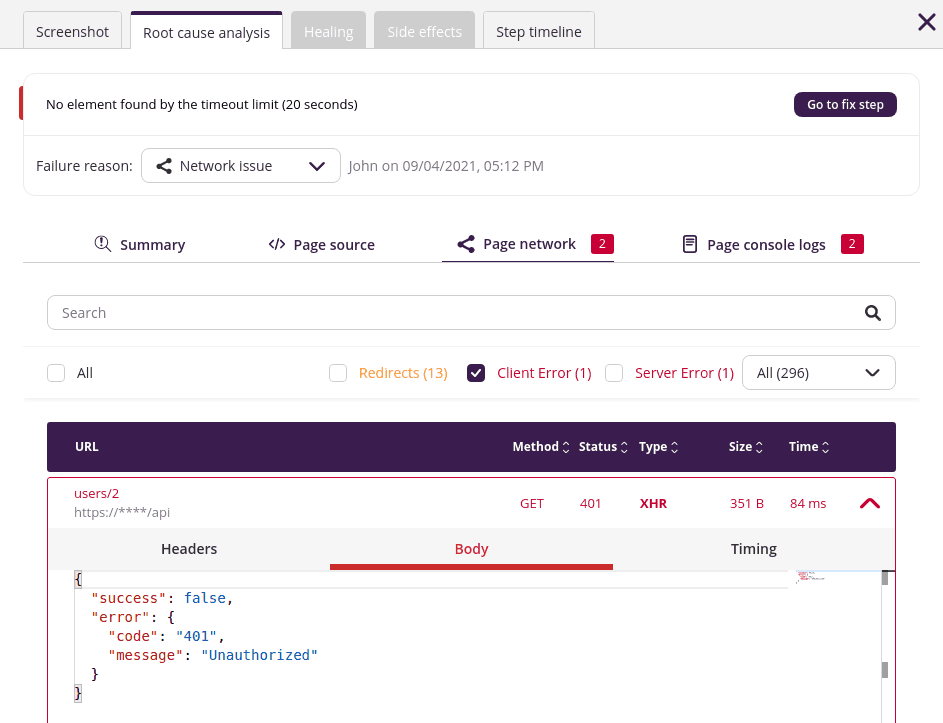Open the All (296) filter dropdown
The height and width of the screenshot is (723, 943).
(818, 372)
